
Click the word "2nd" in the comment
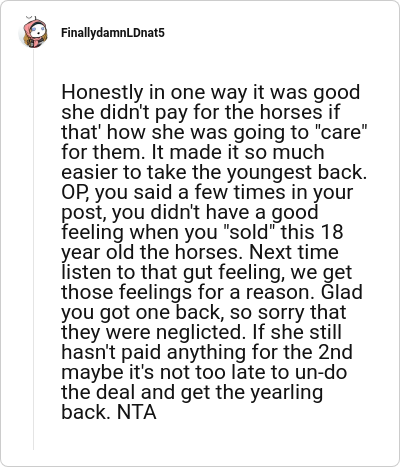[335, 352]
